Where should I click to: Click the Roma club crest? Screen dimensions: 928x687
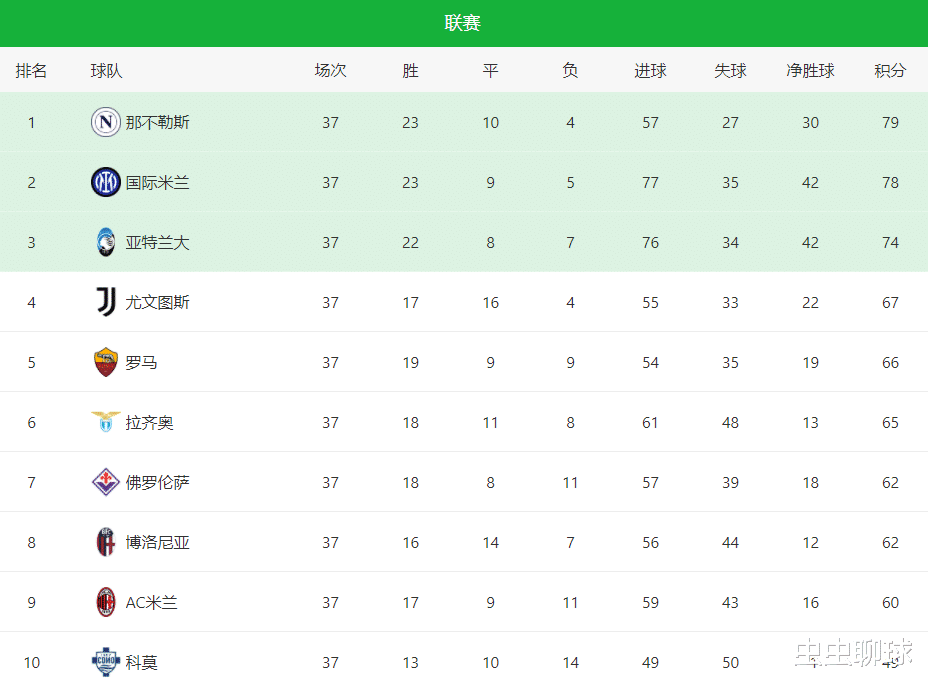click(106, 362)
